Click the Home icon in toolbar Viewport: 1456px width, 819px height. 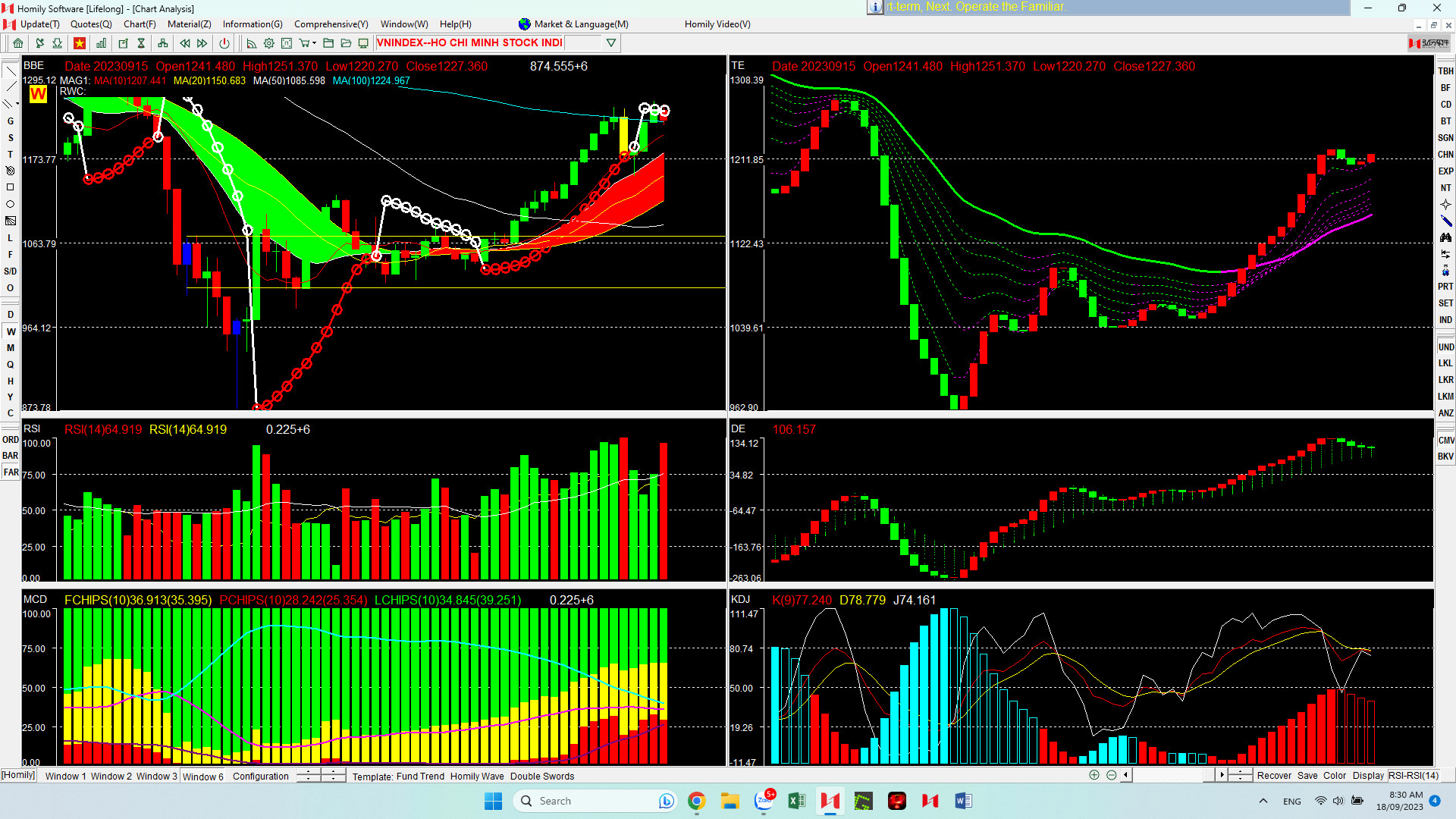pos(17,43)
